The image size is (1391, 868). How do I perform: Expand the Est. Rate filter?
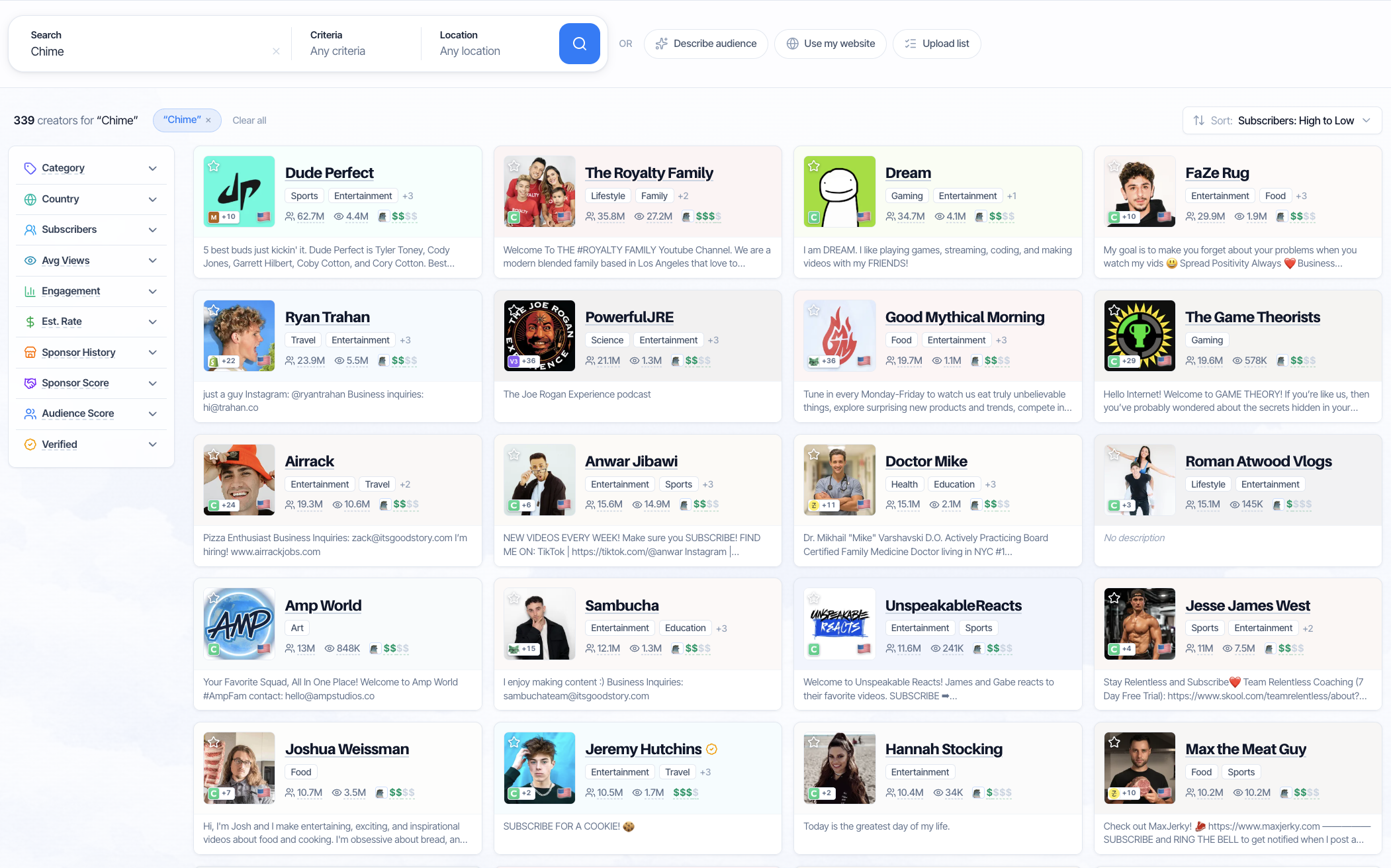[91, 322]
